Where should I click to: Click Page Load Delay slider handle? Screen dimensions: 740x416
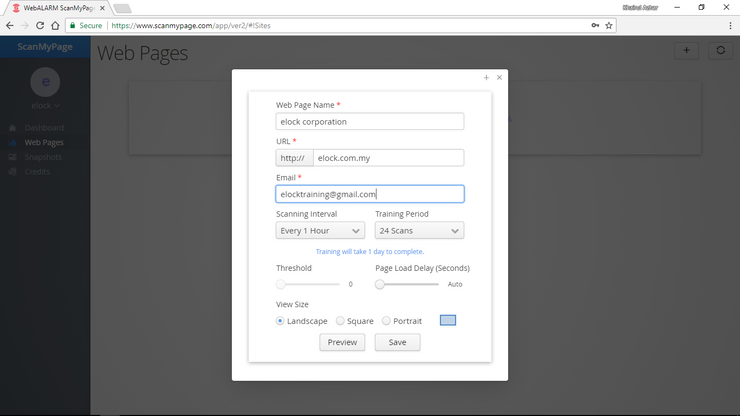(380, 284)
